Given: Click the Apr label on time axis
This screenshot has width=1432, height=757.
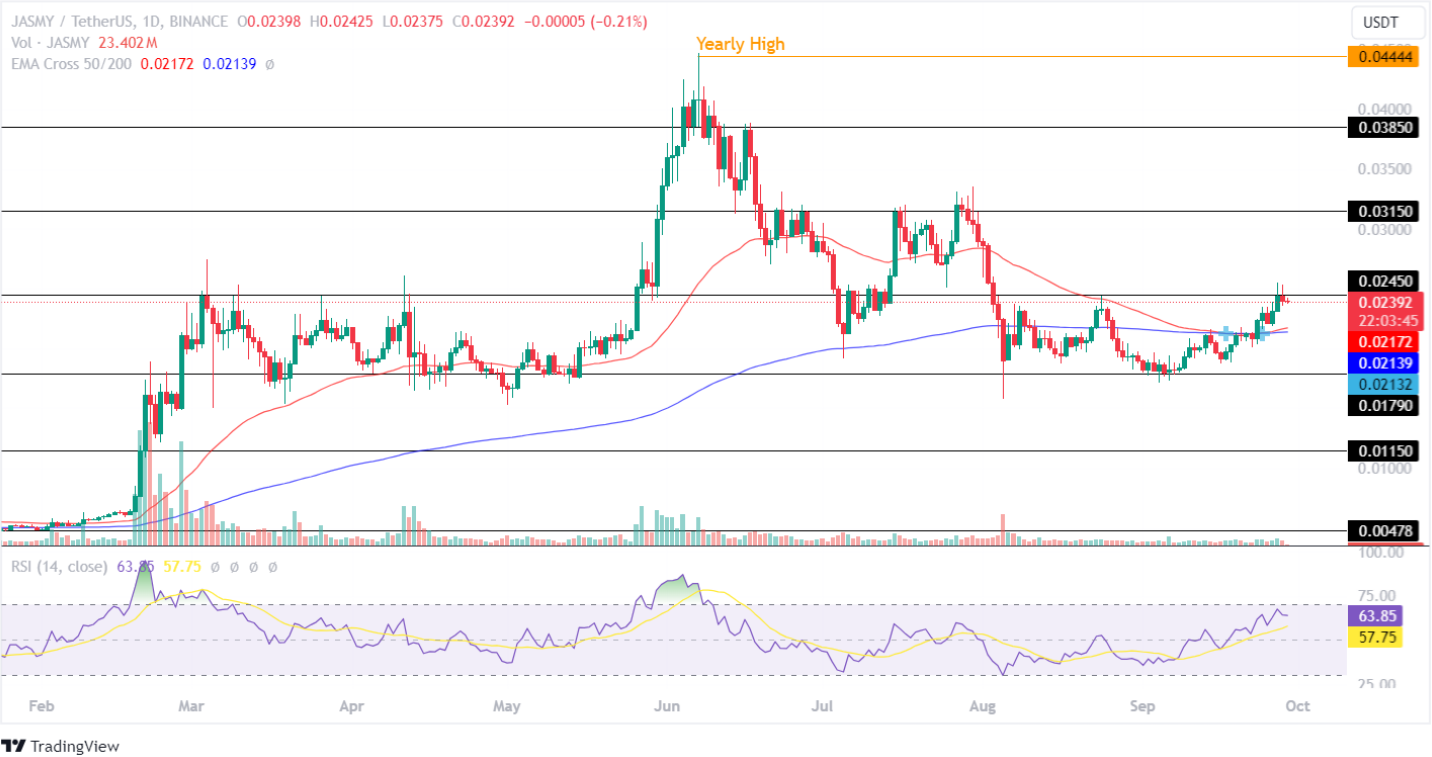Looking at the screenshot, I should [x=350, y=706].
